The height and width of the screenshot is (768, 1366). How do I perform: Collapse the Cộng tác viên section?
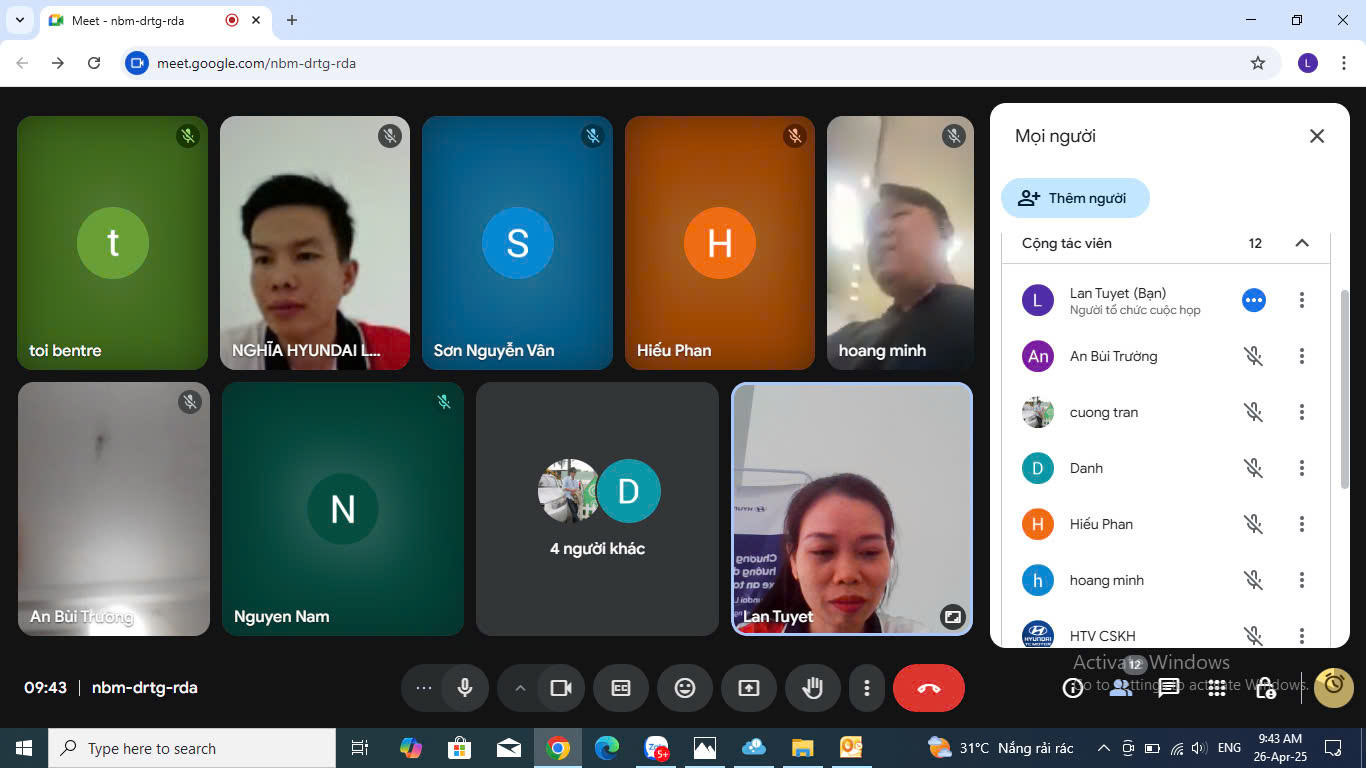click(x=1301, y=243)
